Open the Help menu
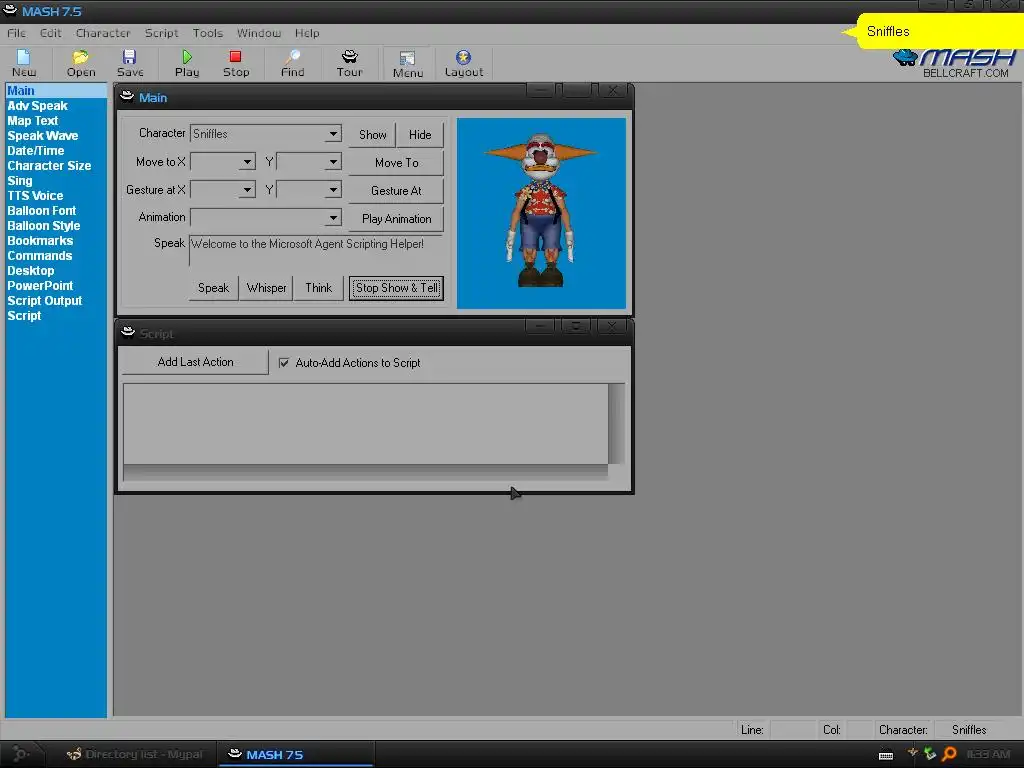The height and width of the screenshot is (768, 1024). click(x=307, y=33)
